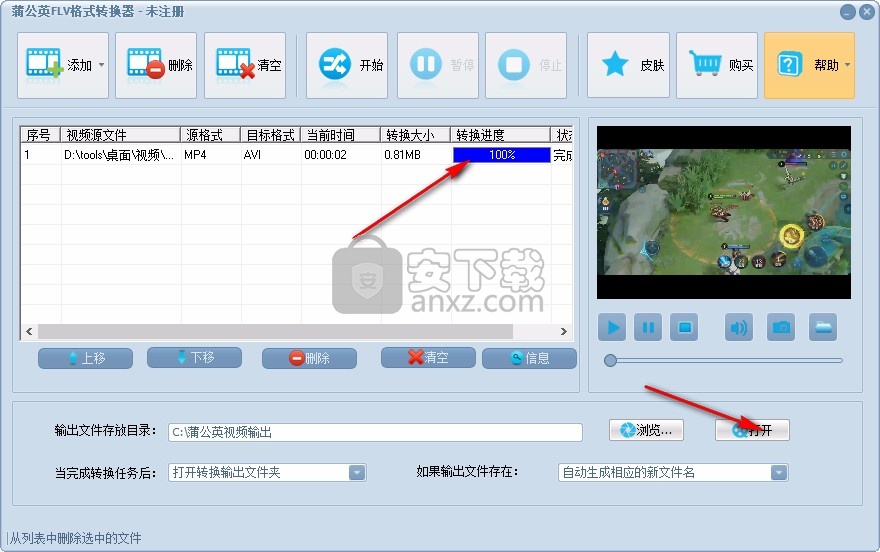Click the 打开 output folder button

[x=753, y=430]
